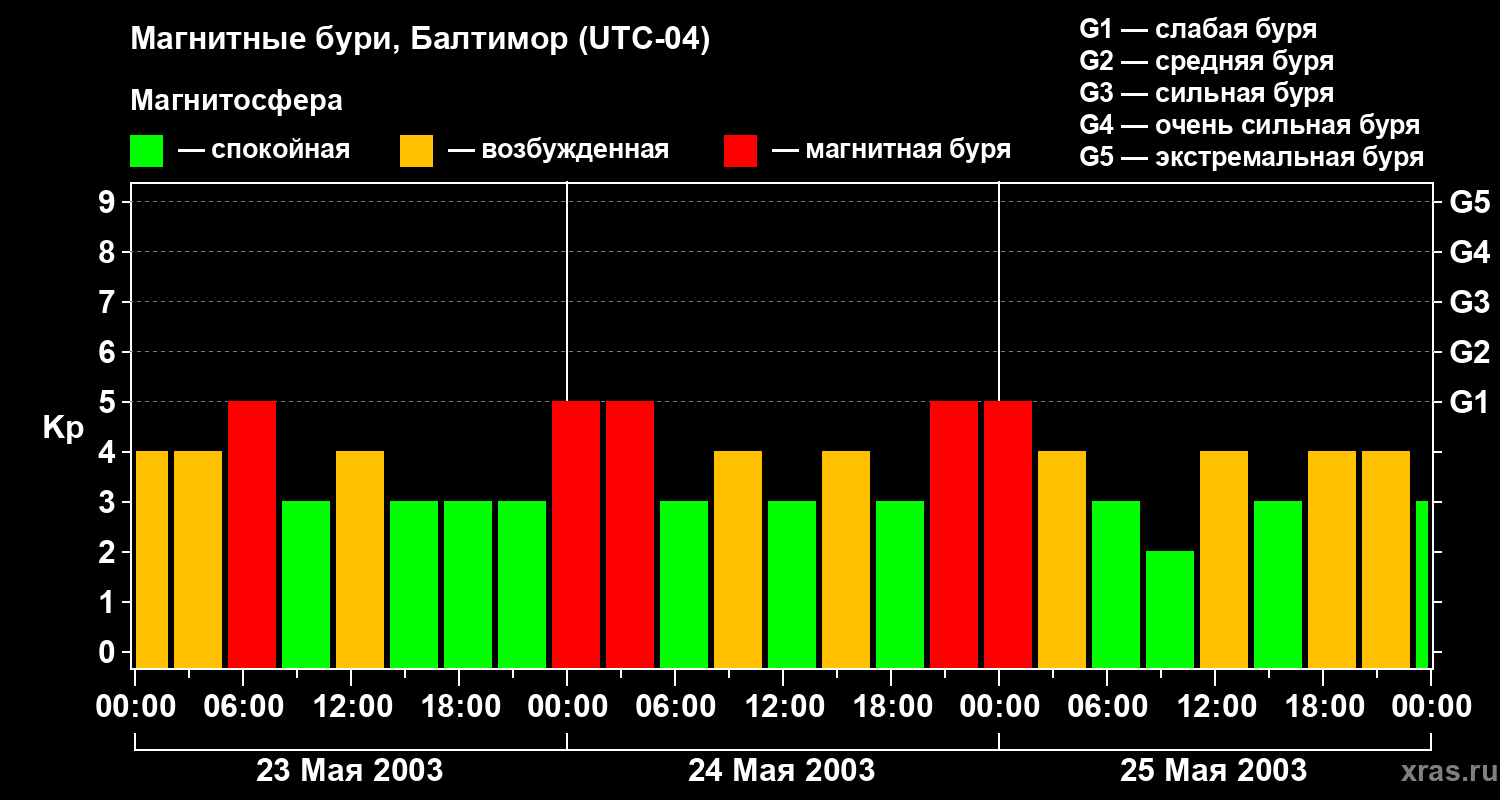Viewport: 1500px width, 800px height.
Task: Click the 'G3 — сильная буря' legend entry
Action: 1206,93
